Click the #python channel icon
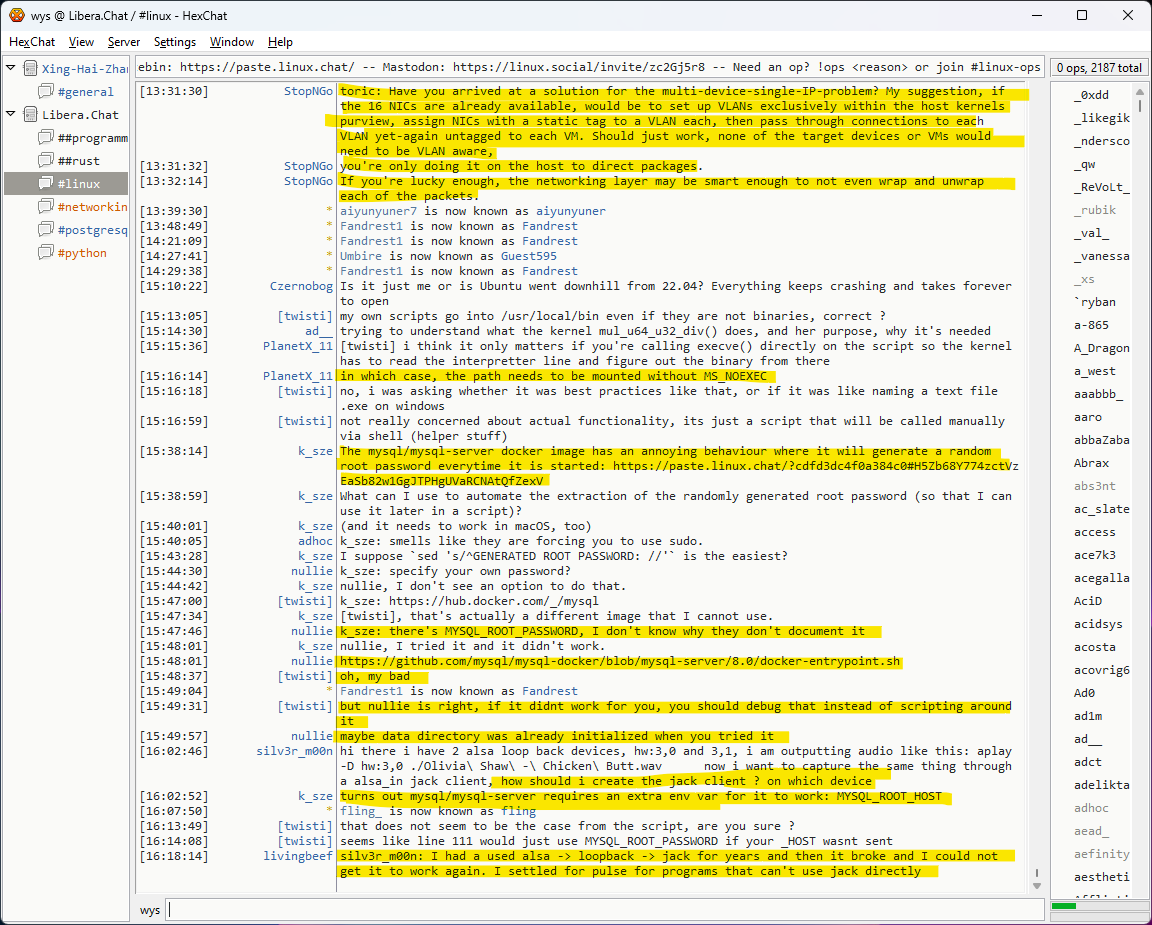Image resolution: width=1152 pixels, height=925 pixels. 45,253
